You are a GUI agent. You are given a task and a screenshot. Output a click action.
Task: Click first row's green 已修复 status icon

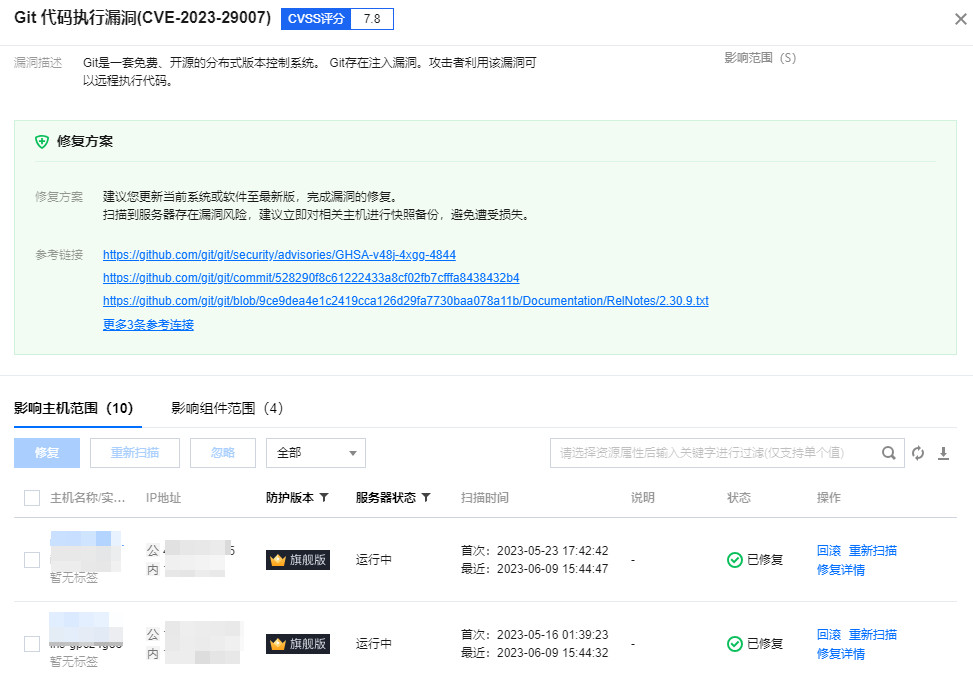(735, 560)
